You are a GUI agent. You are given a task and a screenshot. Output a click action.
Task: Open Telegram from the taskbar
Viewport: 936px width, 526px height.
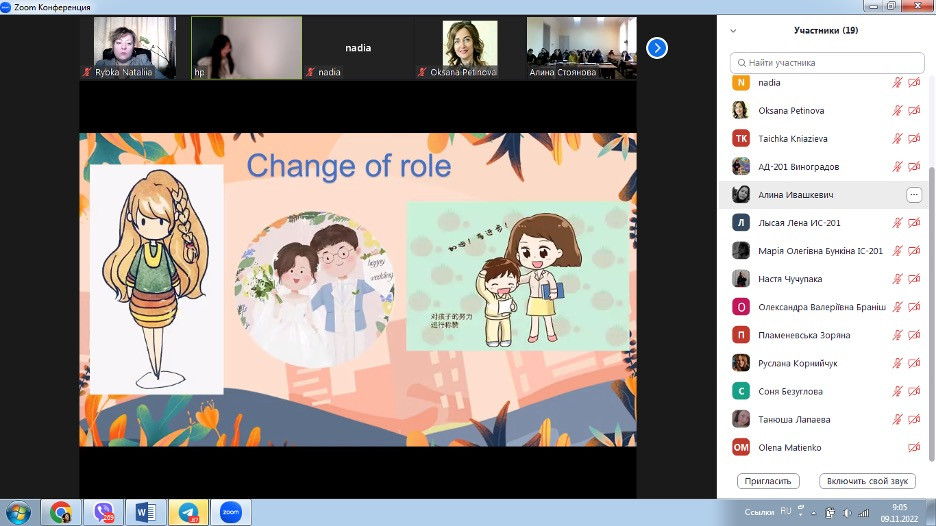click(188, 512)
